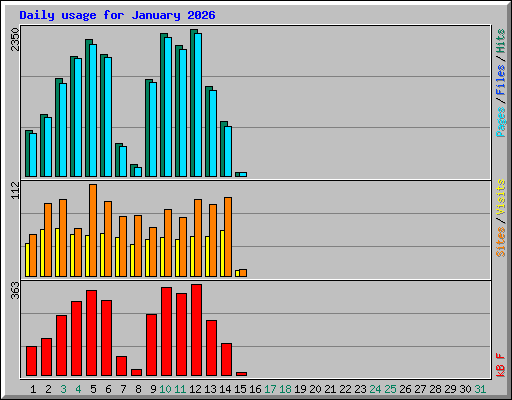Click the Files legend label
Image resolution: width=512 pixels, height=400 pixels.
pyautogui.click(x=501, y=80)
